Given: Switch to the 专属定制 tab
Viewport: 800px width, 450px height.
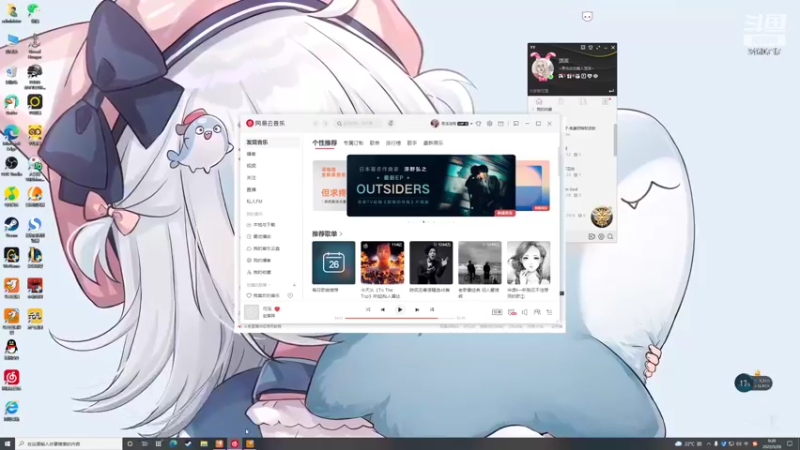Looking at the screenshot, I should click(x=353, y=143).
